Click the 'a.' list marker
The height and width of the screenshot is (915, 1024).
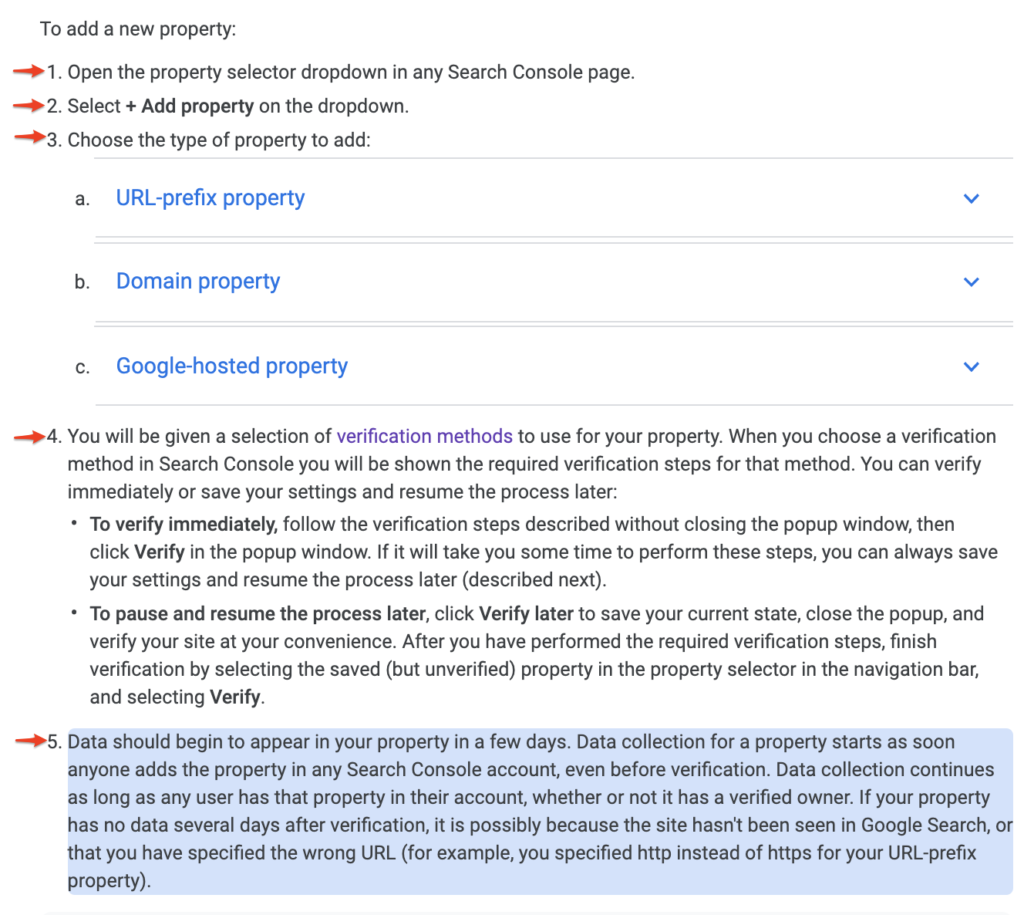point(82,199)
